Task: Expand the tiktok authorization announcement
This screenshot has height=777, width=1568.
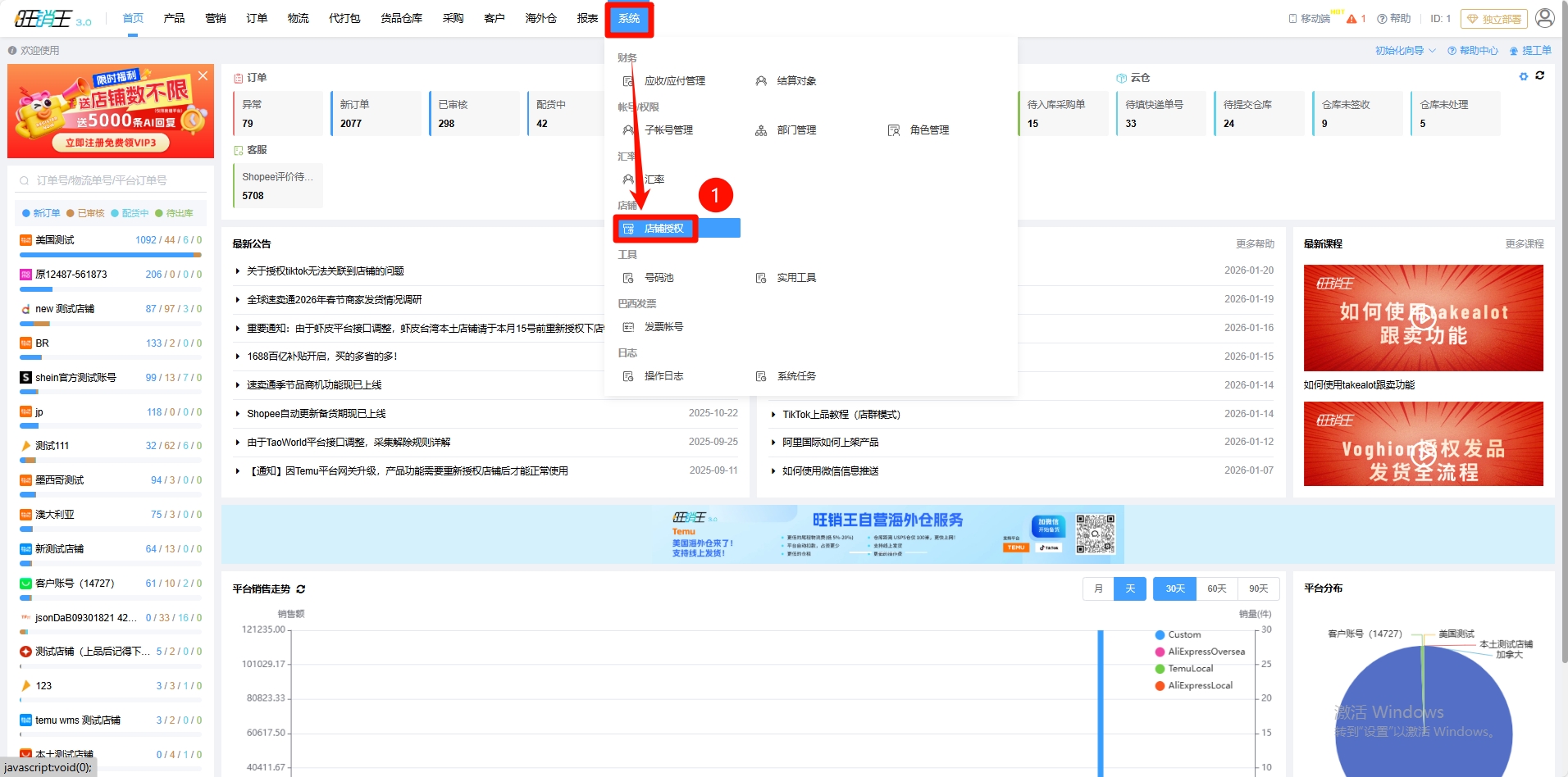Action: (325, 271)
